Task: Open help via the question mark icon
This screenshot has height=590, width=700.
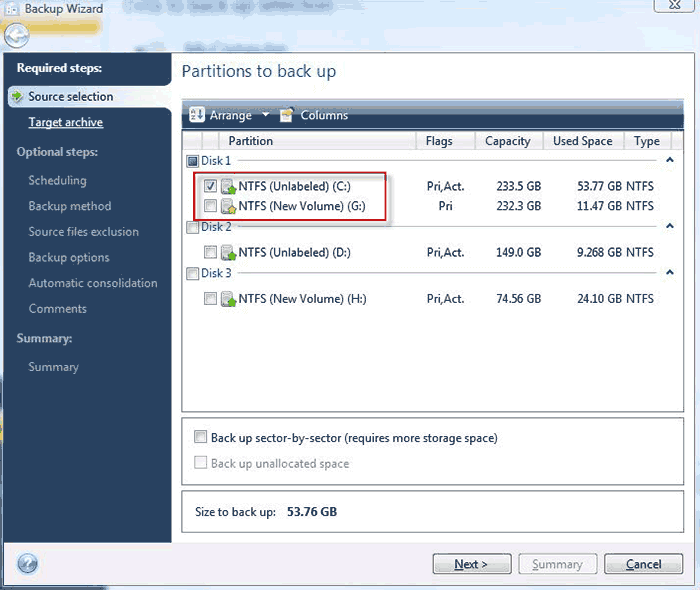Action: point(27,564)
